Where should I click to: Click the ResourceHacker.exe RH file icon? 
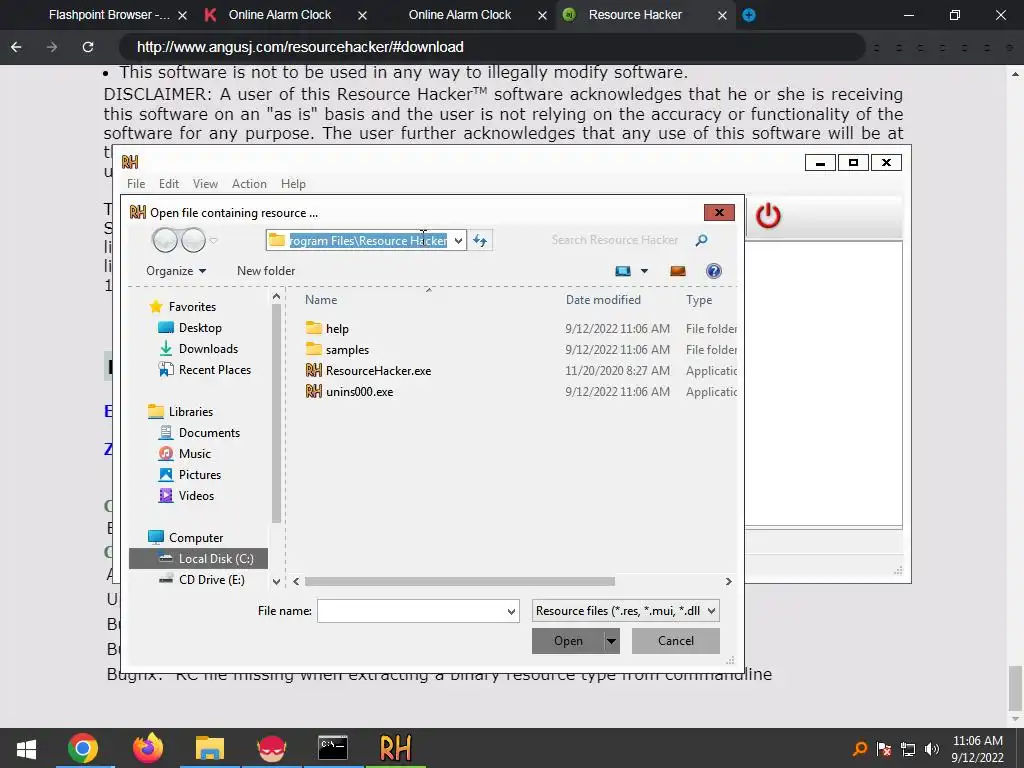point(314,370)
